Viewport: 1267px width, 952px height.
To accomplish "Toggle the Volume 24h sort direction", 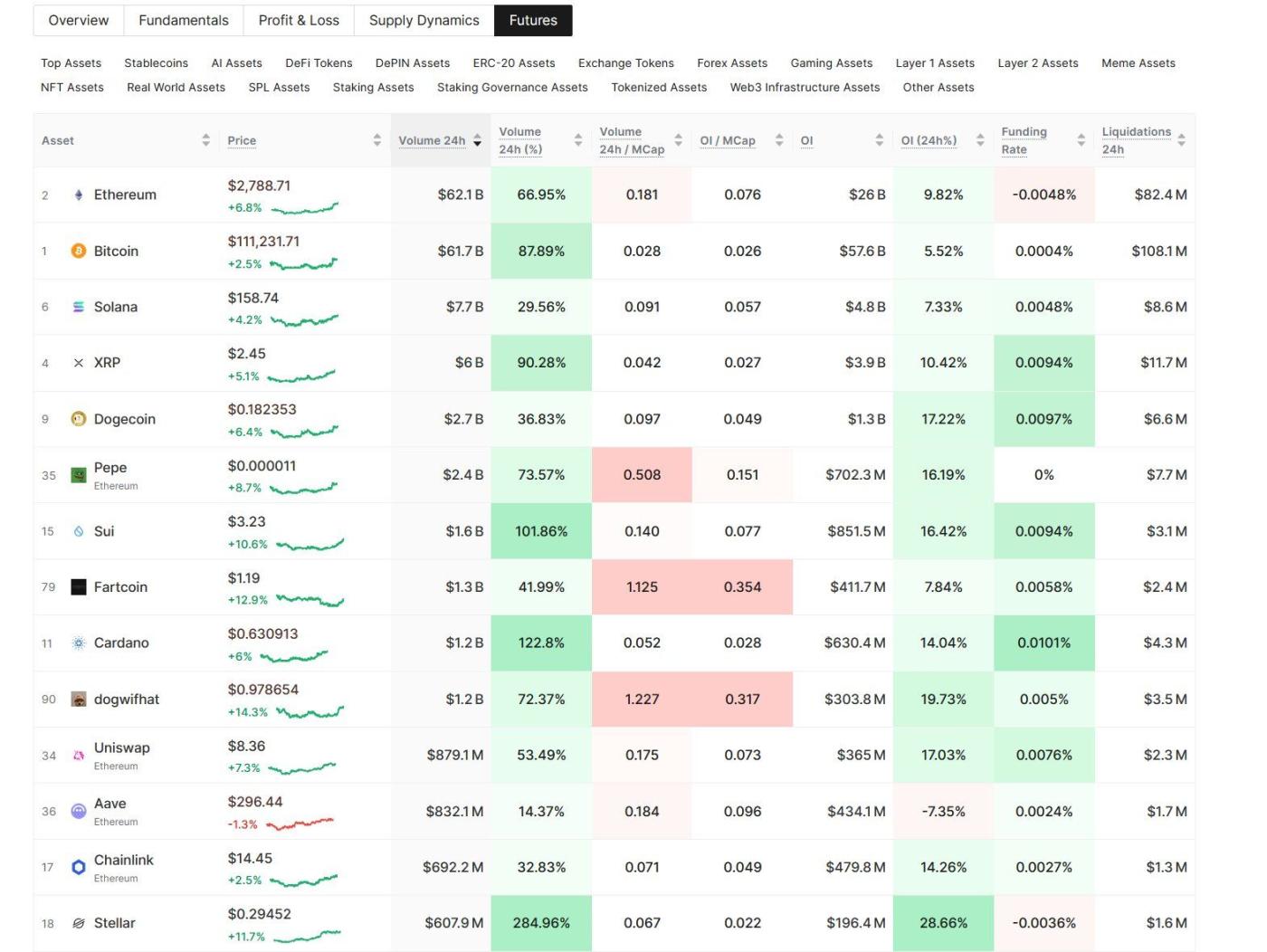I will click(x=479, y=140).
